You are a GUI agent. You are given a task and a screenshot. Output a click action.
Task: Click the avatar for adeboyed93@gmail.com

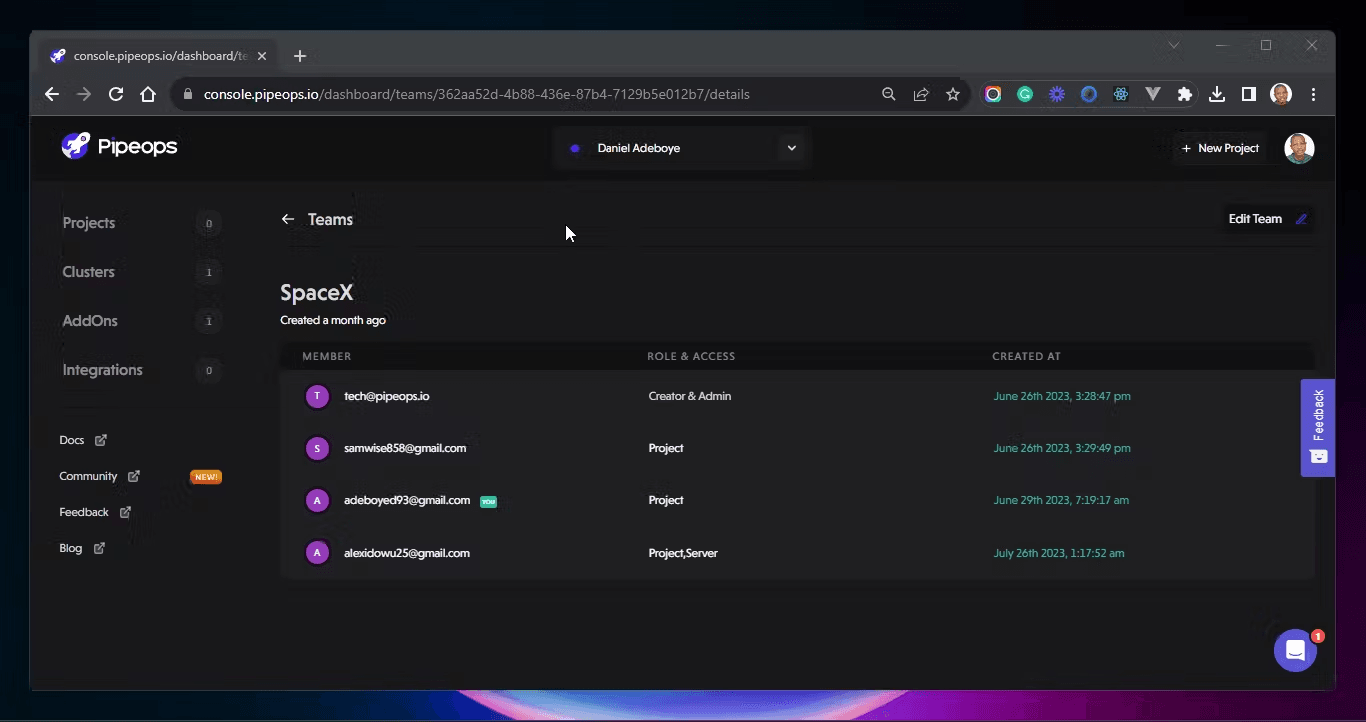317,500
